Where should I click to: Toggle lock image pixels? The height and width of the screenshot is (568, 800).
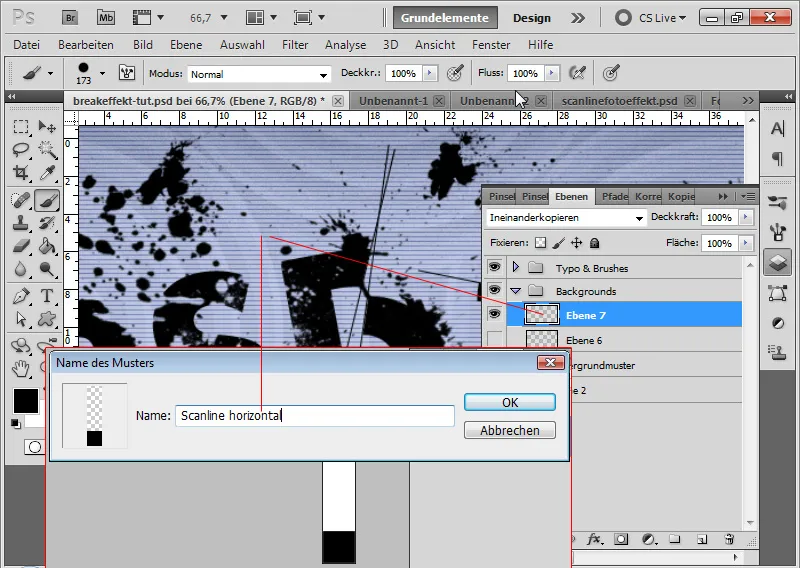tap(559, 243)
